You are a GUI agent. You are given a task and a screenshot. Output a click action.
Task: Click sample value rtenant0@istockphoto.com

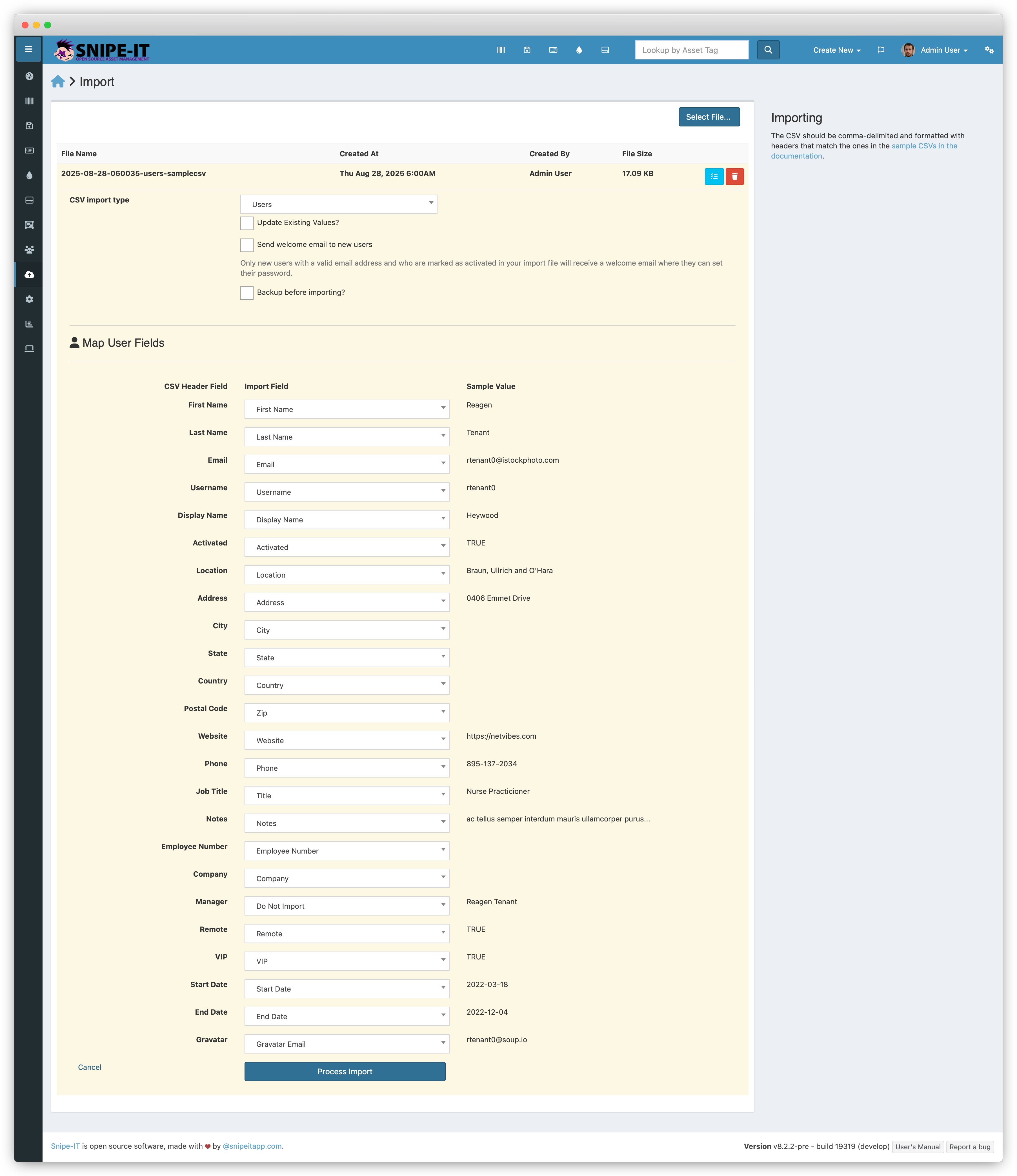point(512,460)
